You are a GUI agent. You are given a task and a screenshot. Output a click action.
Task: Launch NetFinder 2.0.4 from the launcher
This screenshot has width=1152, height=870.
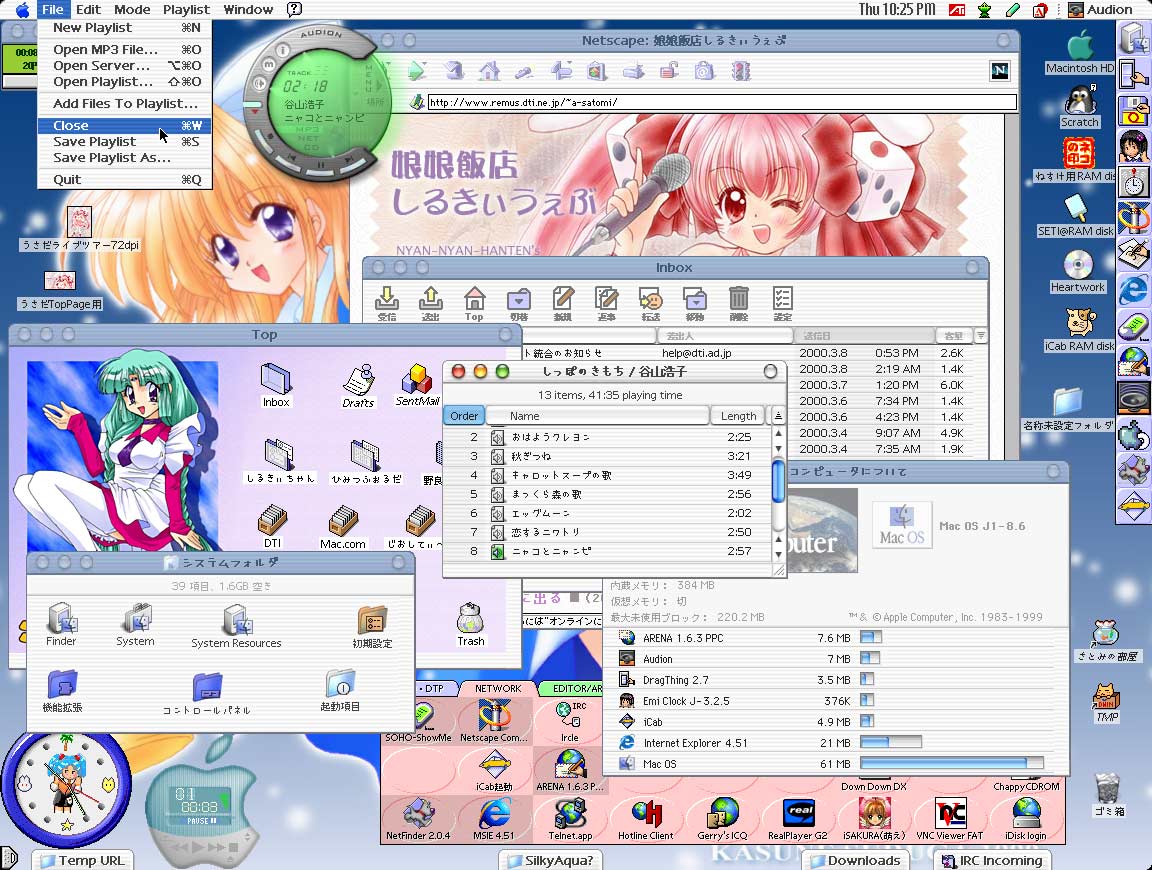[x=418, y=814]
